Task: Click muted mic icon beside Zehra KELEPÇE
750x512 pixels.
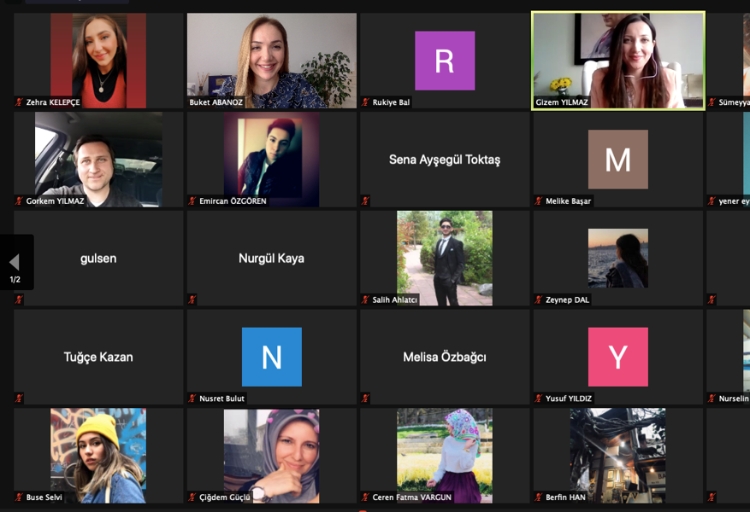Action: pos(19,102)
